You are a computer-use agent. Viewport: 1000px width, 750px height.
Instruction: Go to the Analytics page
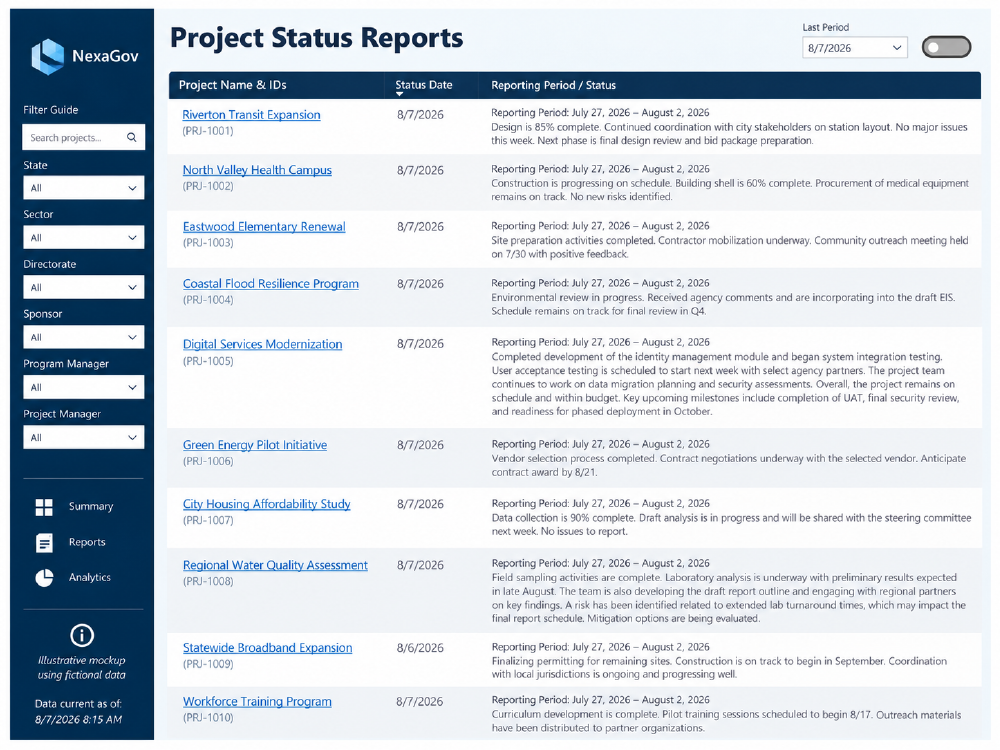tap(89, 577)
